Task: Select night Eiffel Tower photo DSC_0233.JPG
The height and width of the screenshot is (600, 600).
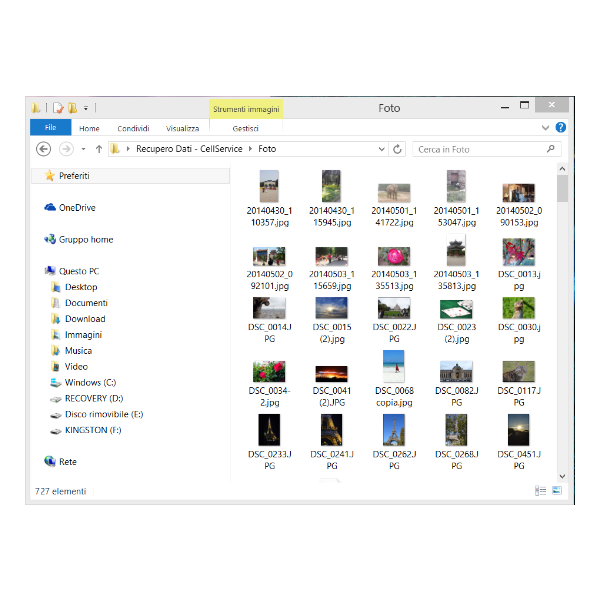Action: 269,442
